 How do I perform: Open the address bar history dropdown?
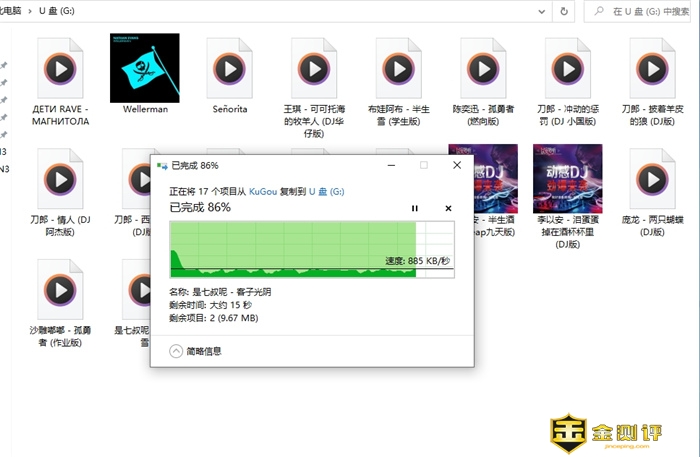[x=539, y=12]
